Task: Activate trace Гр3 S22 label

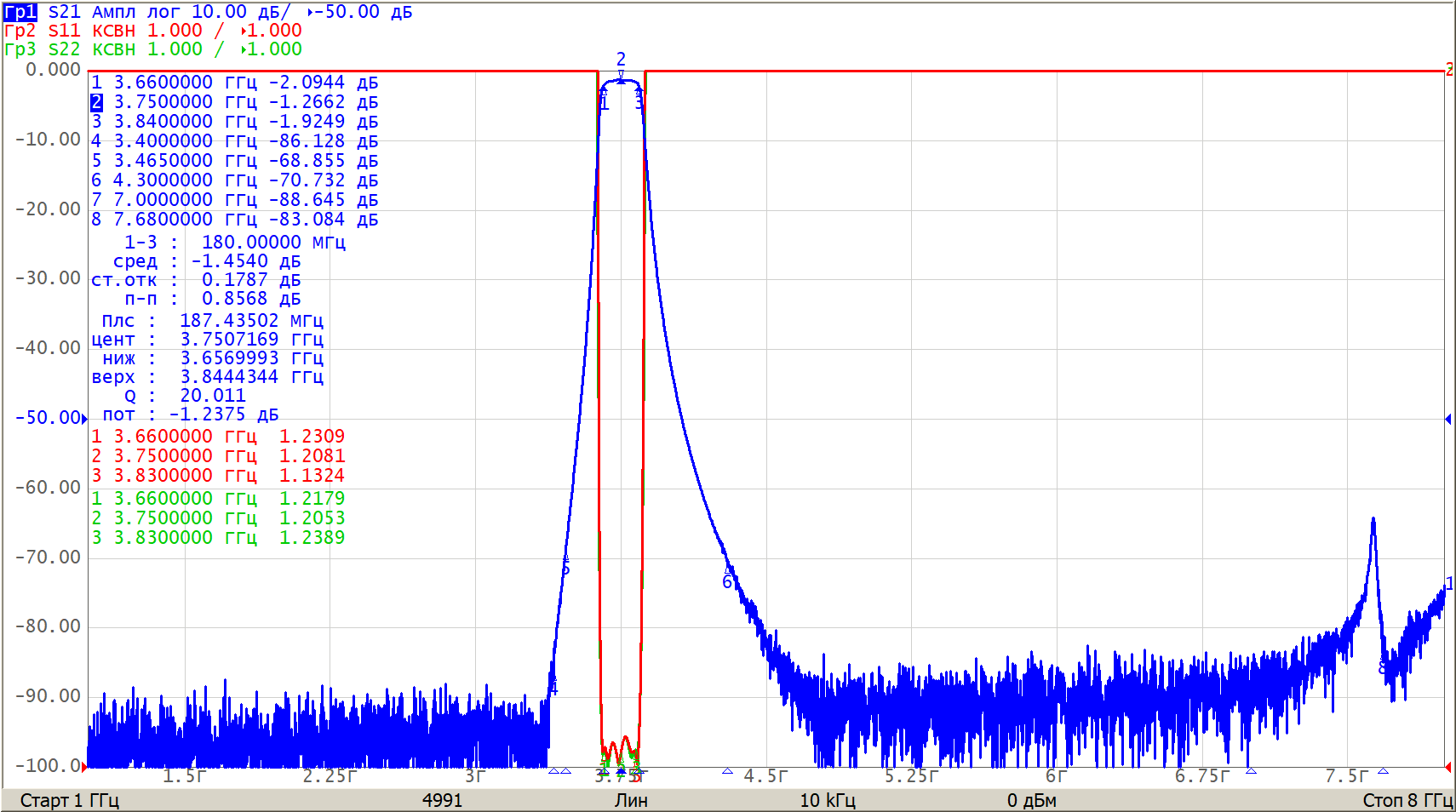Action: coord(20,49)
